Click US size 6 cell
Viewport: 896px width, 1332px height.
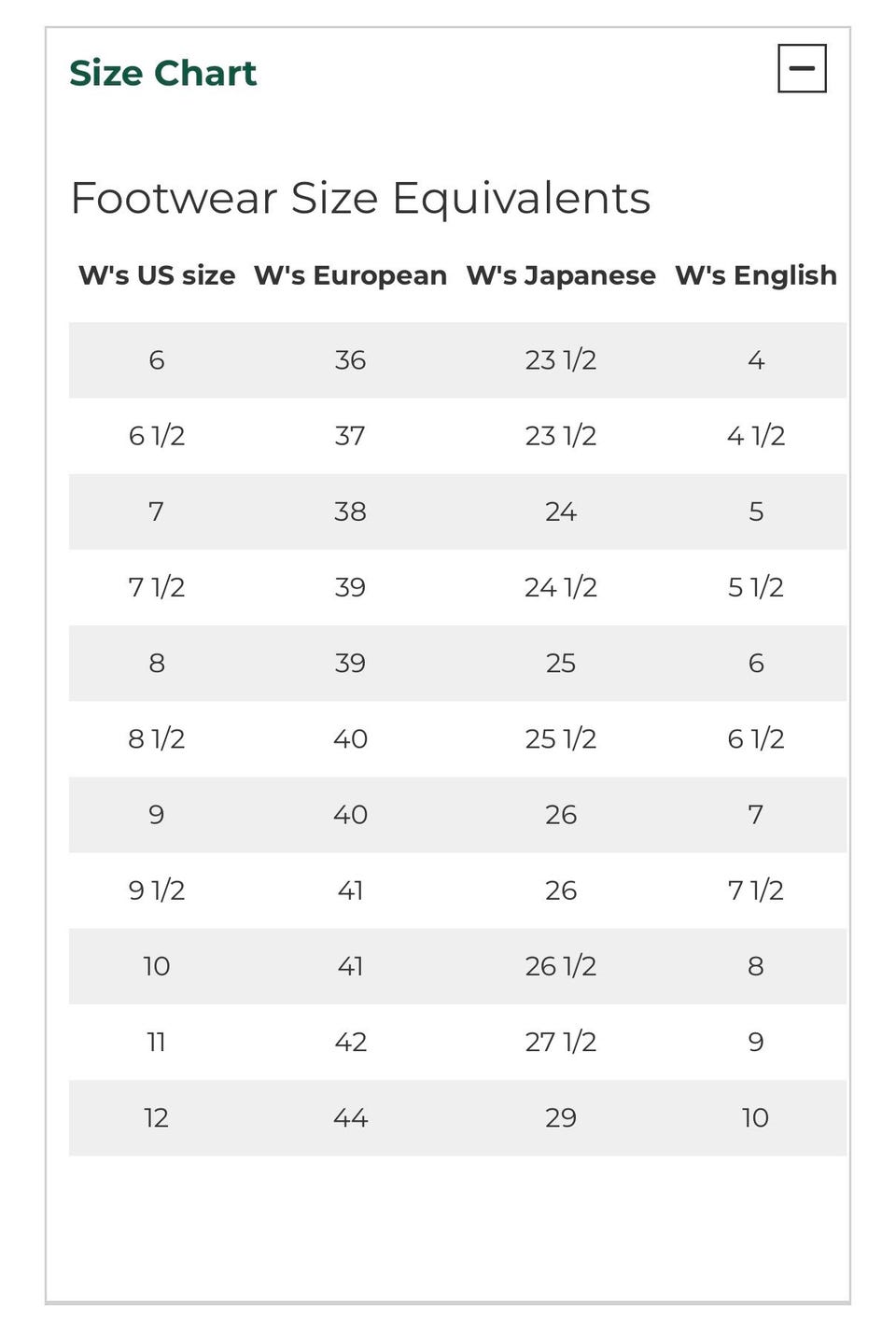[x=157, y=359]
